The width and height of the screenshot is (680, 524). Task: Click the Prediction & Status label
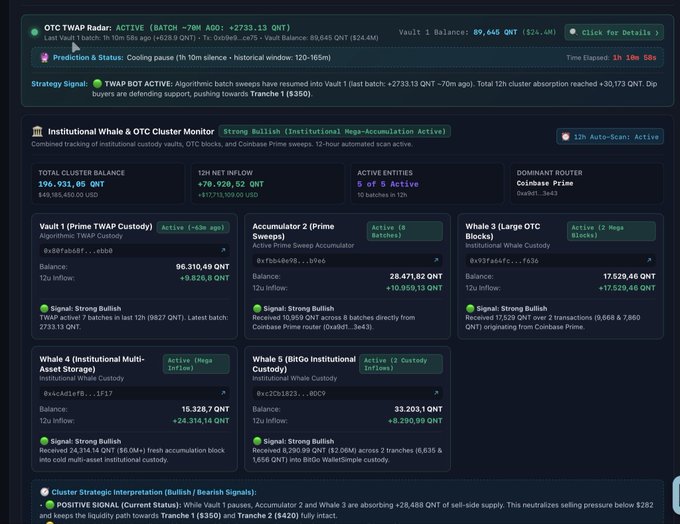pyautogui.click(x=88, y=57)
